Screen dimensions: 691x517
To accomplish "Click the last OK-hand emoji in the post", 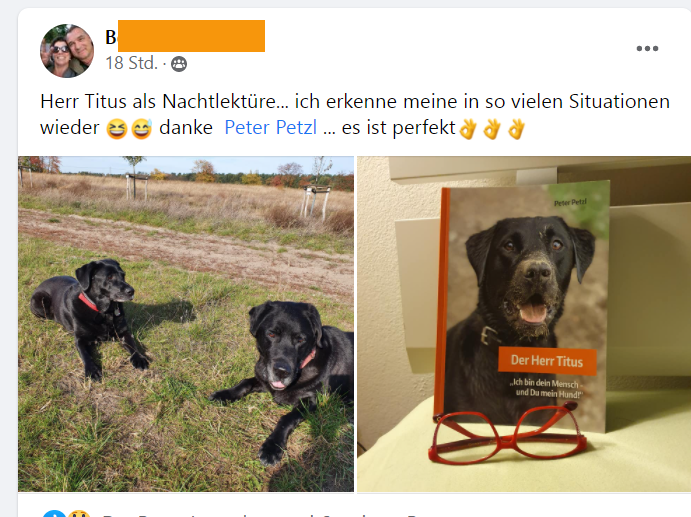I will (516, 129).
